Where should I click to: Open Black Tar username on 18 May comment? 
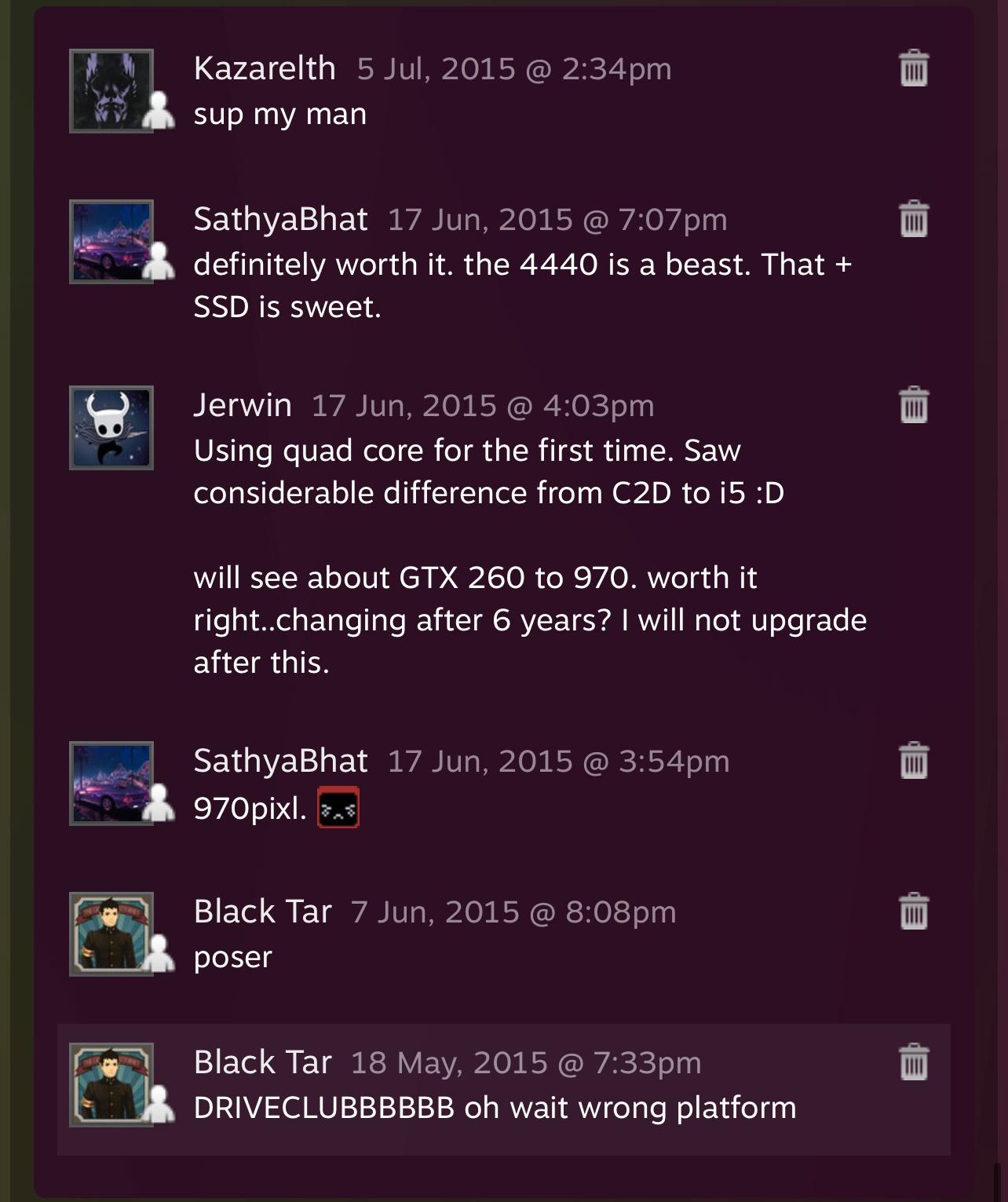click(x=262, y=1062)
